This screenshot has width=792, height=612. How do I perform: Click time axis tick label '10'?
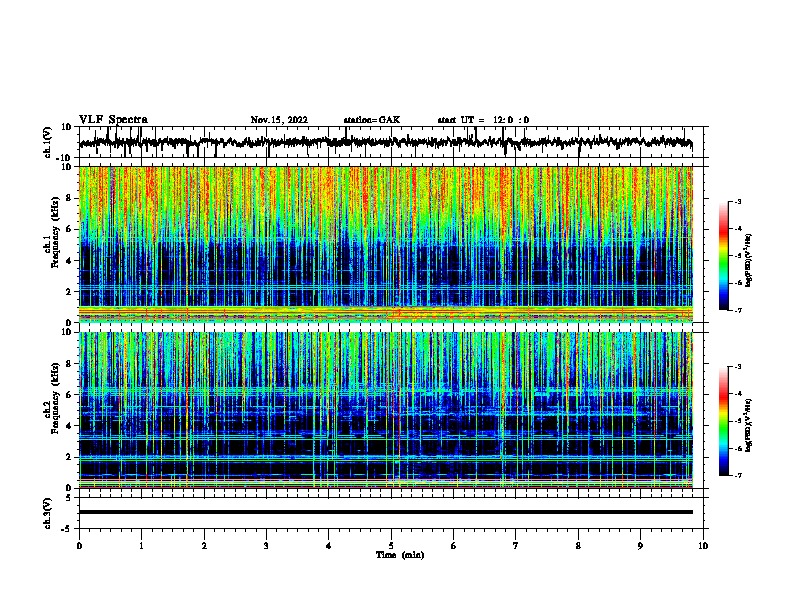point(703,546)
